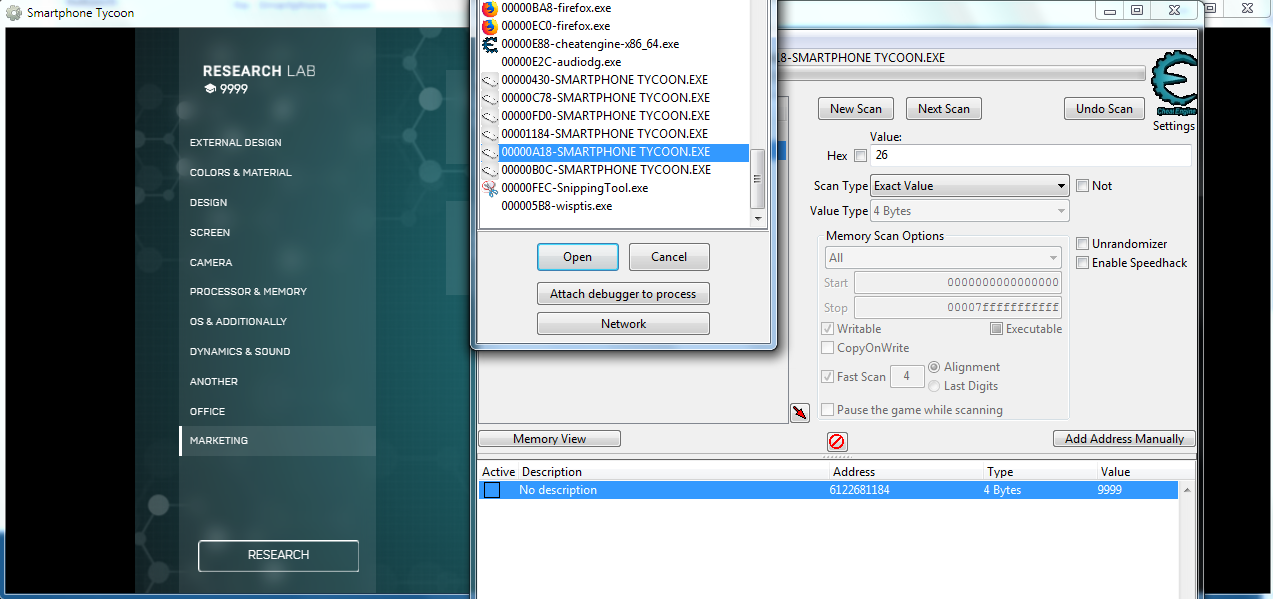Toggle the Fast Scan checkbox

point(827,377)
